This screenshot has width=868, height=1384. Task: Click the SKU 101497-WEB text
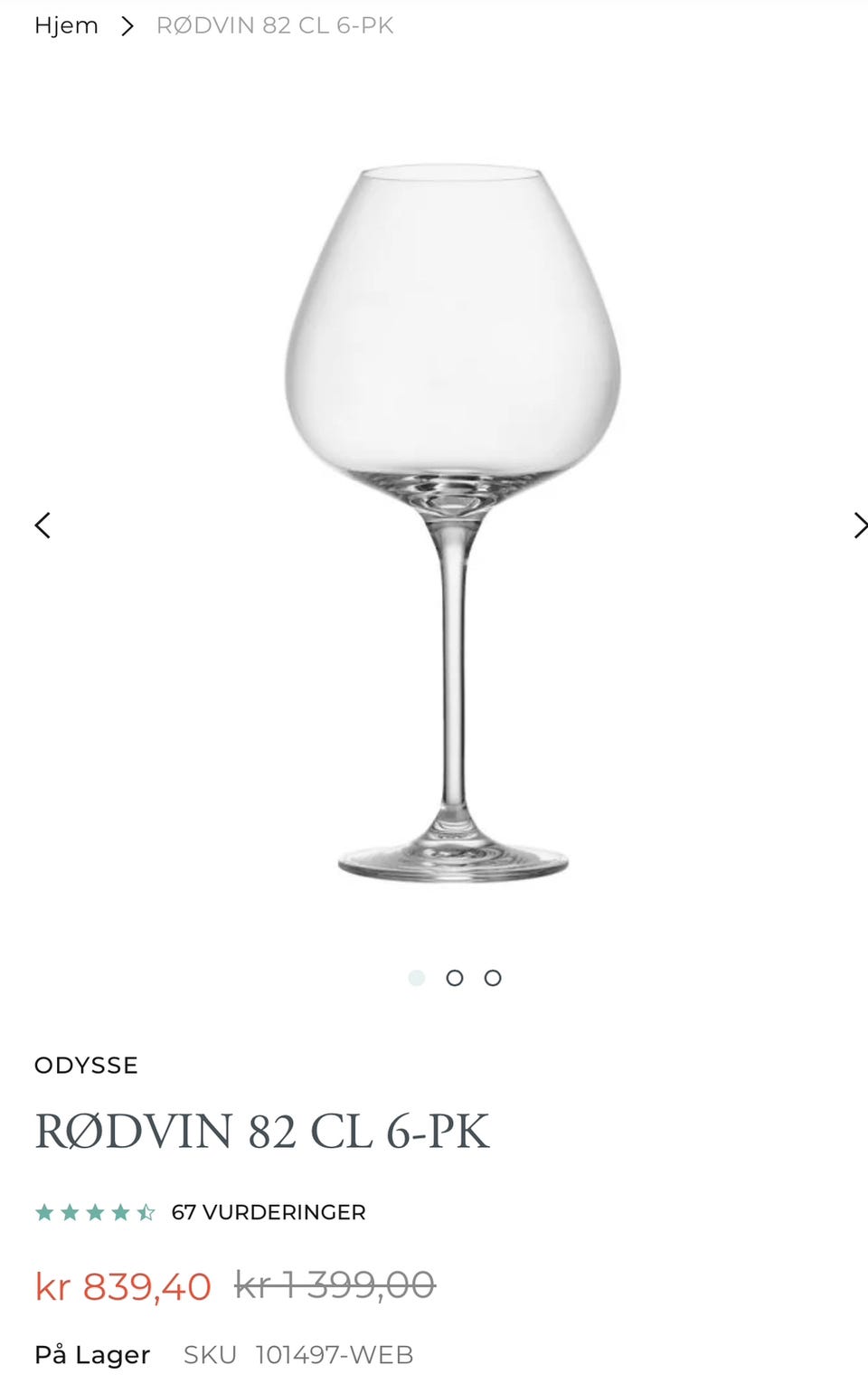coord(298,1354)
